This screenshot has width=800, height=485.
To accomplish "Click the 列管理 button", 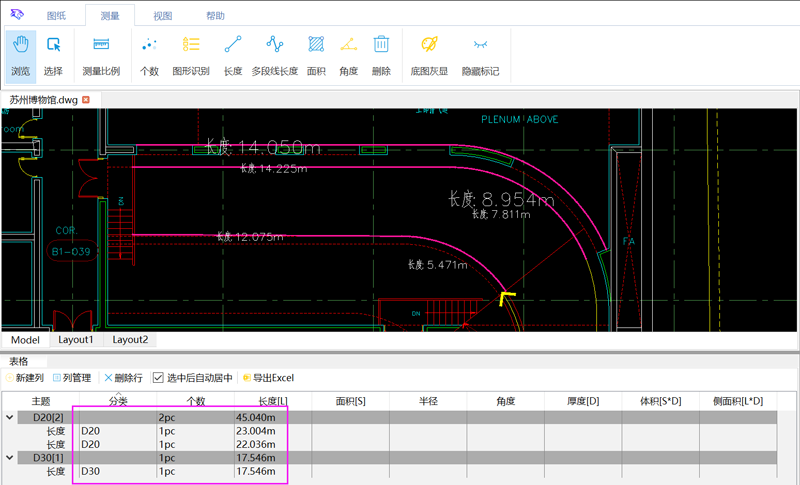I will click(x=72, y=378).
